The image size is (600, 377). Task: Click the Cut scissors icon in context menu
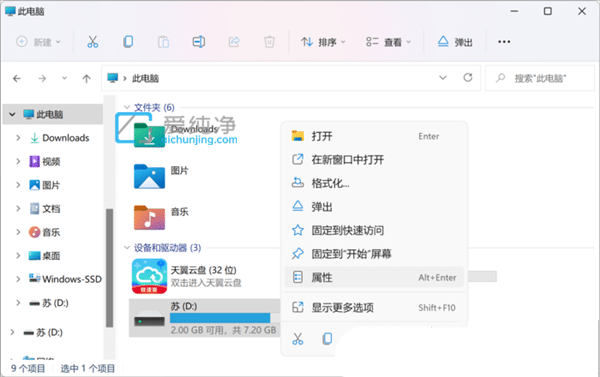[298, 339]
